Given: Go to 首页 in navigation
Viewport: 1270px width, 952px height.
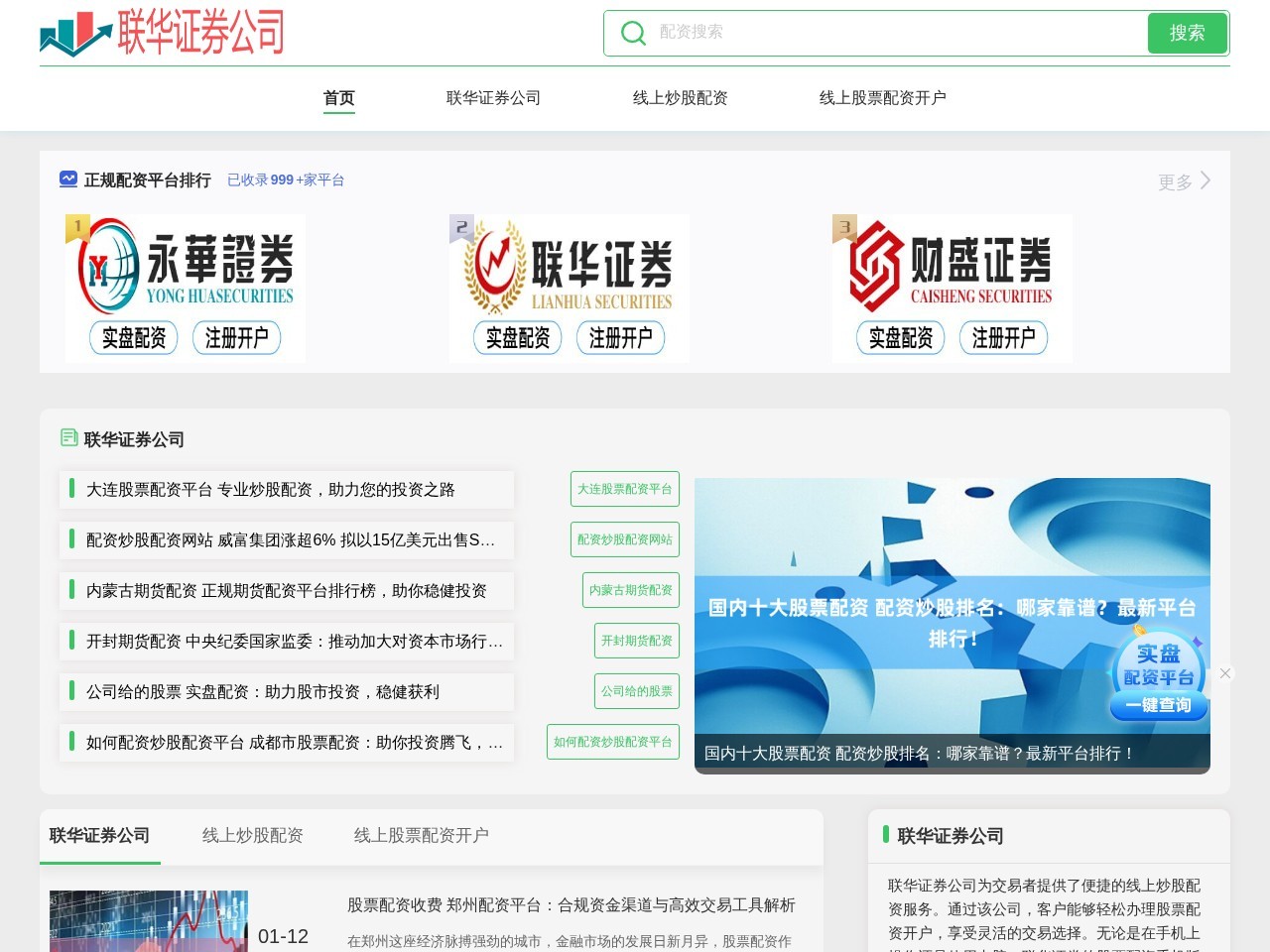Looking at the screenshot, I should point(339,98).
